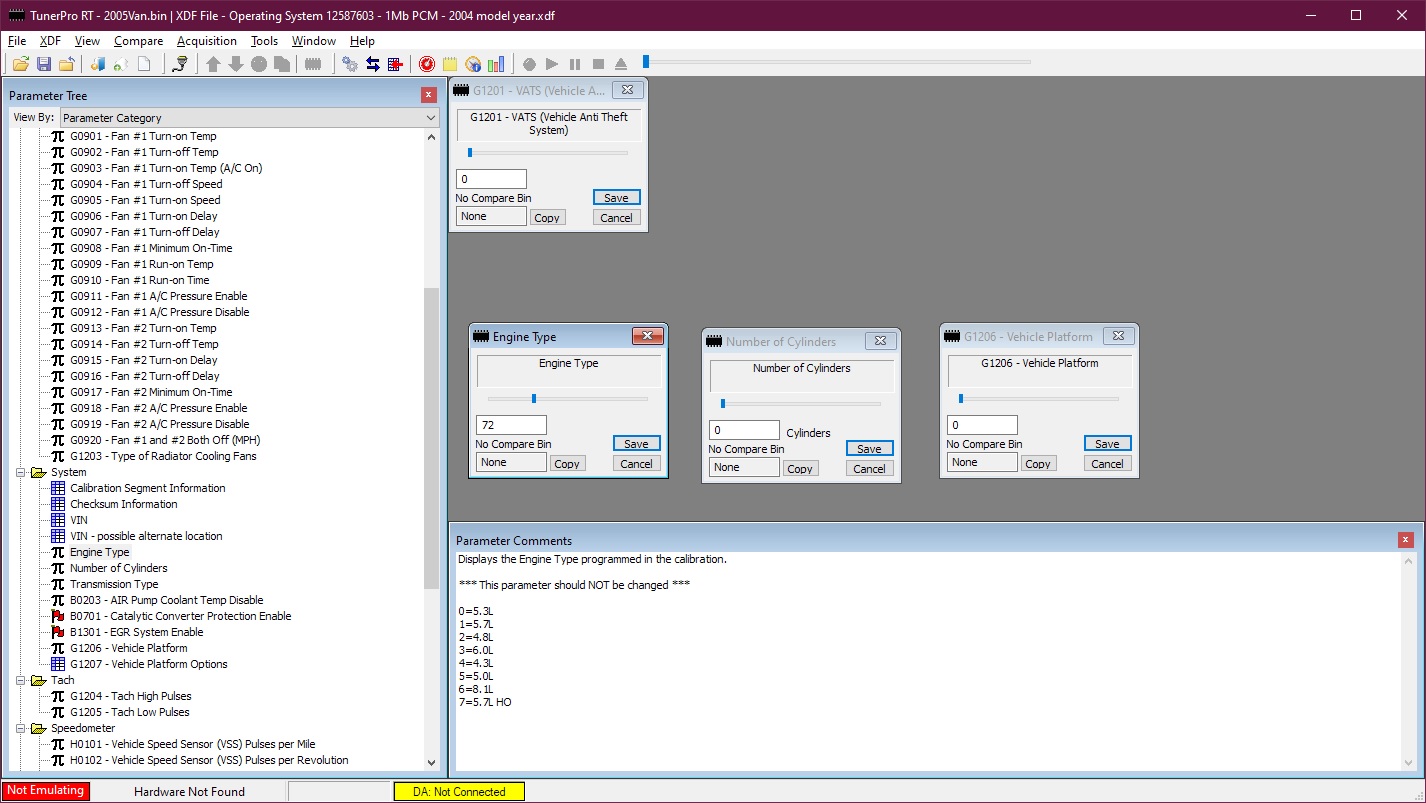Click the G1201 VATS value input field
Screen dimensions: 1426x803
tap(492, 179)
